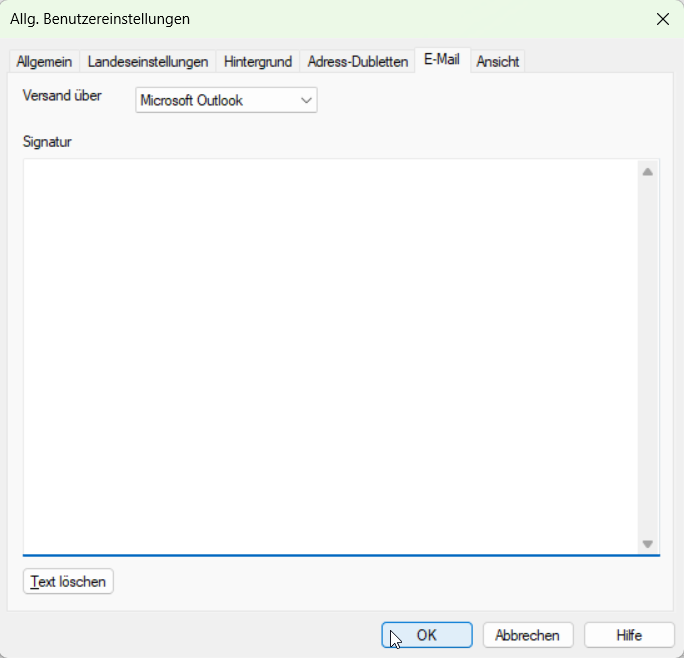Confirm settings with OK

[427, 635]
